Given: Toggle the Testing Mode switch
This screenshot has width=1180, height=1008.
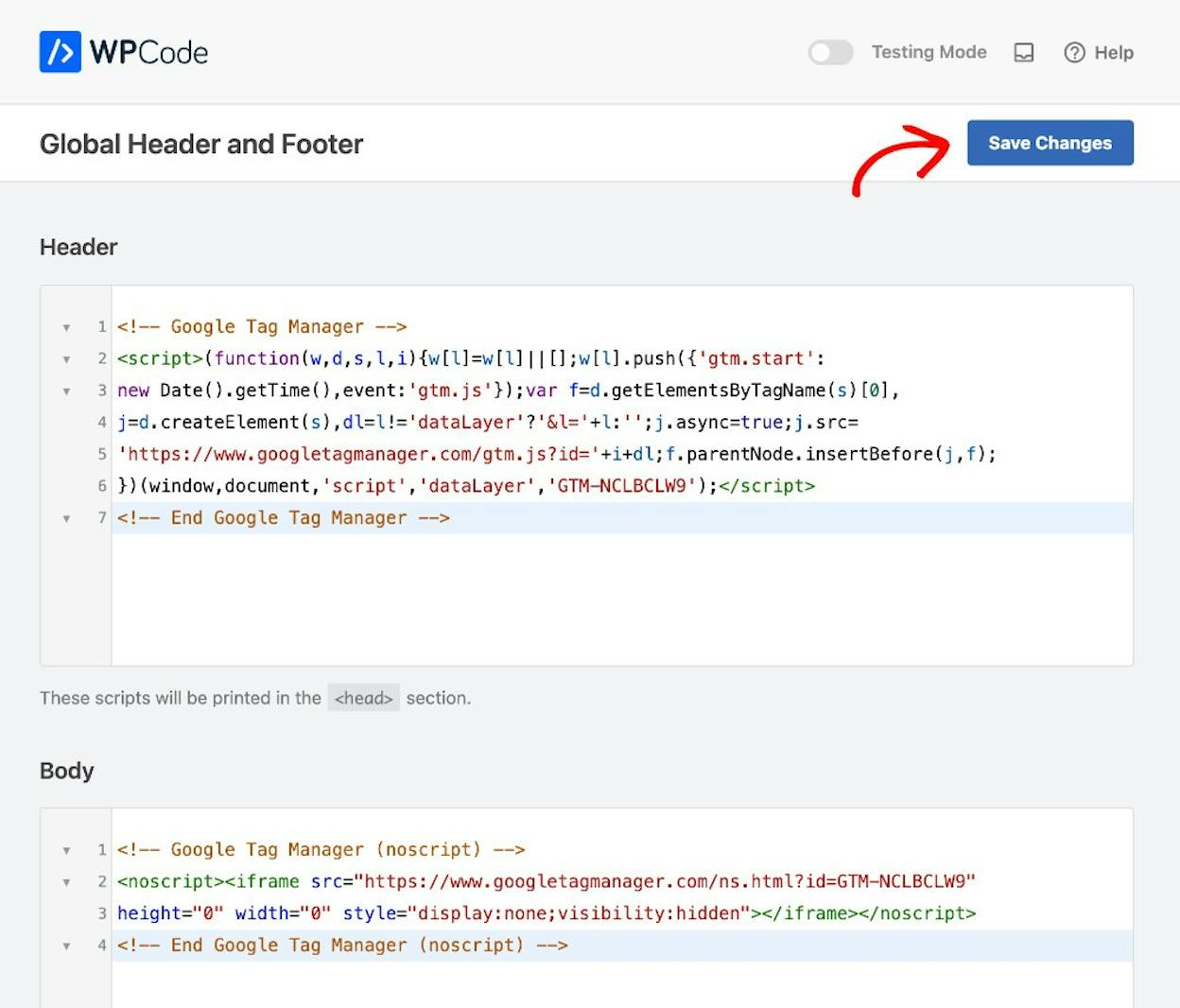Looking at the screenshot, I should (830, 53).
